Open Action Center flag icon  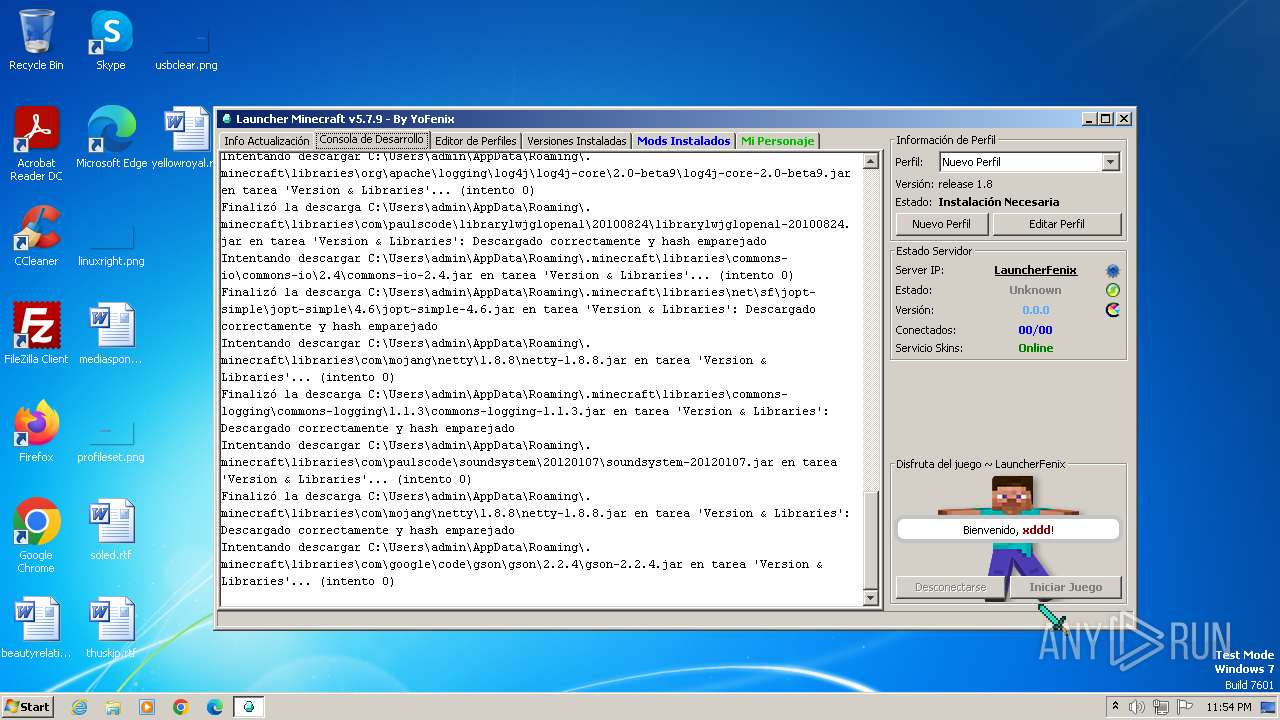(1185, 707)
